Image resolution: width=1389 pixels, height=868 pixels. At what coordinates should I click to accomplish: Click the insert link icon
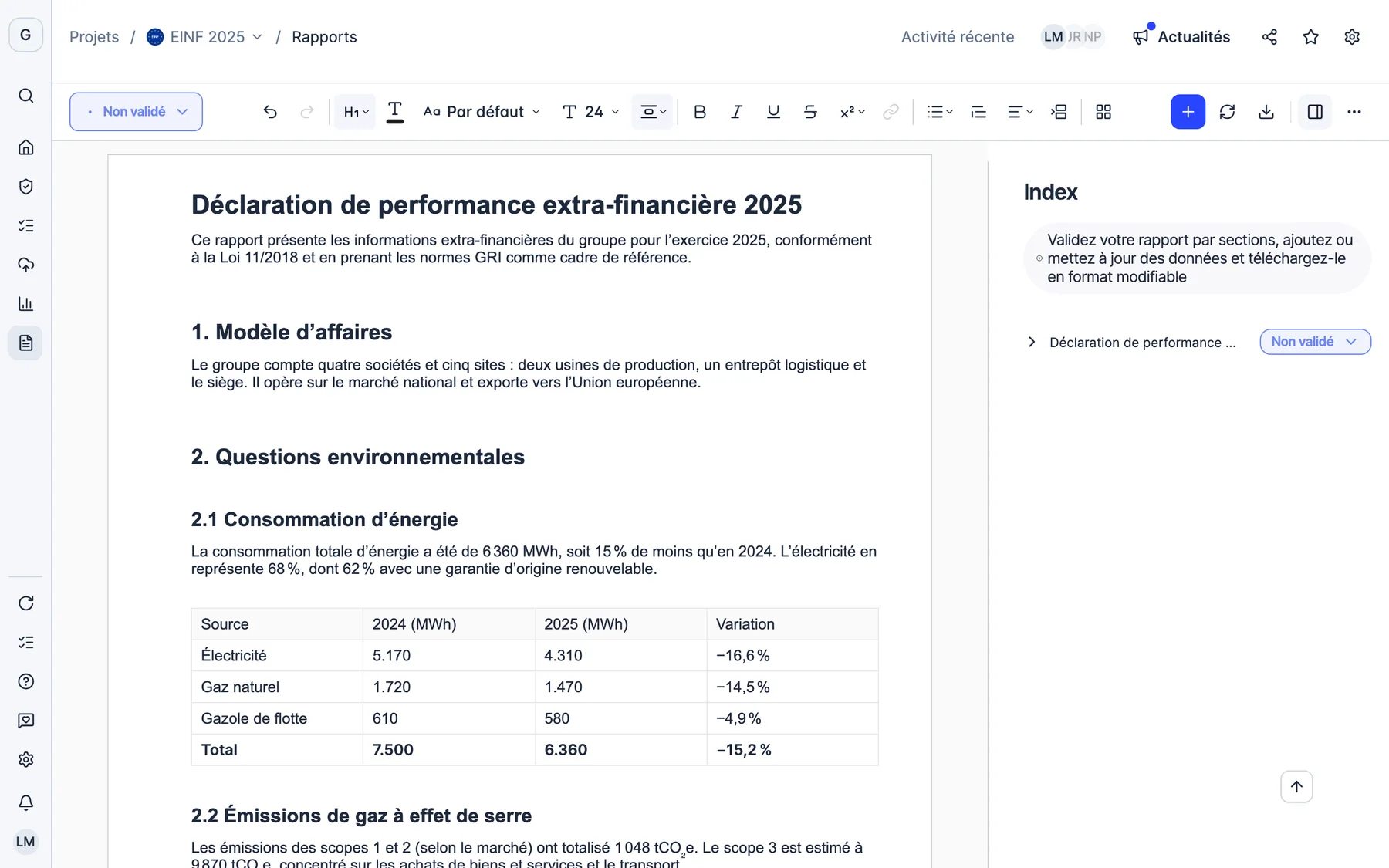point(891,112)
